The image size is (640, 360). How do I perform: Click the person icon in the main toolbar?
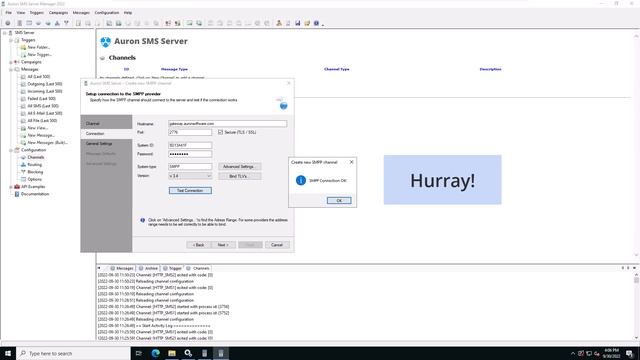pos(279,23)
